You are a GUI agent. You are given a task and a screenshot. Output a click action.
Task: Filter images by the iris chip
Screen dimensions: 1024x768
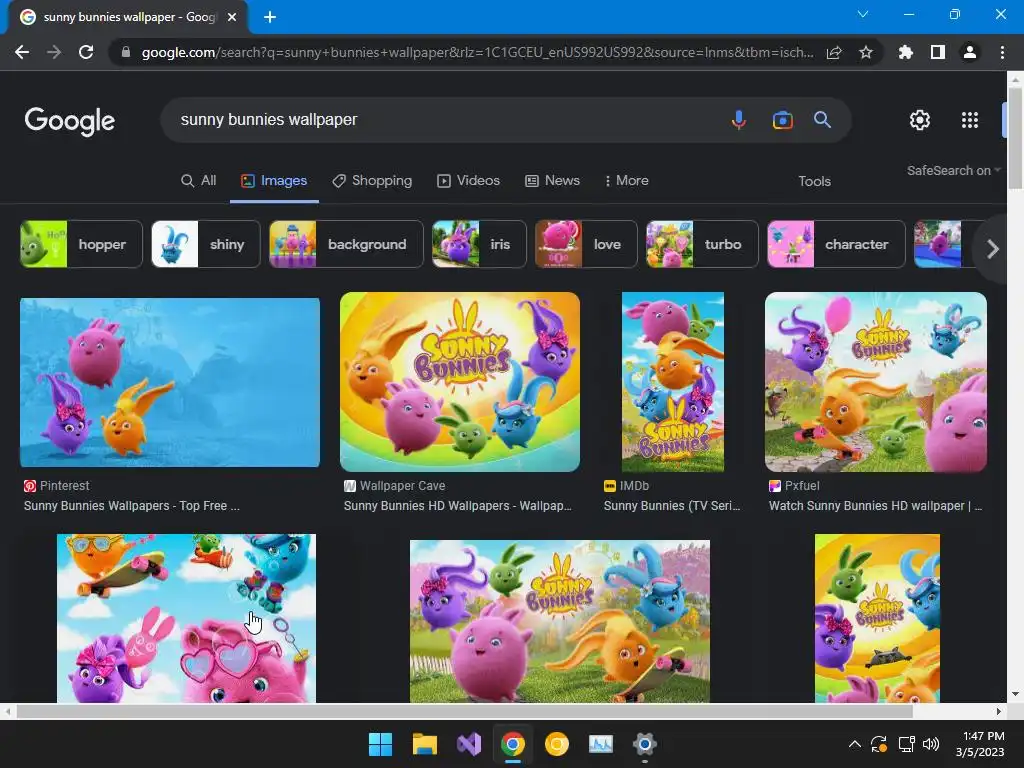tap(479, 244)
